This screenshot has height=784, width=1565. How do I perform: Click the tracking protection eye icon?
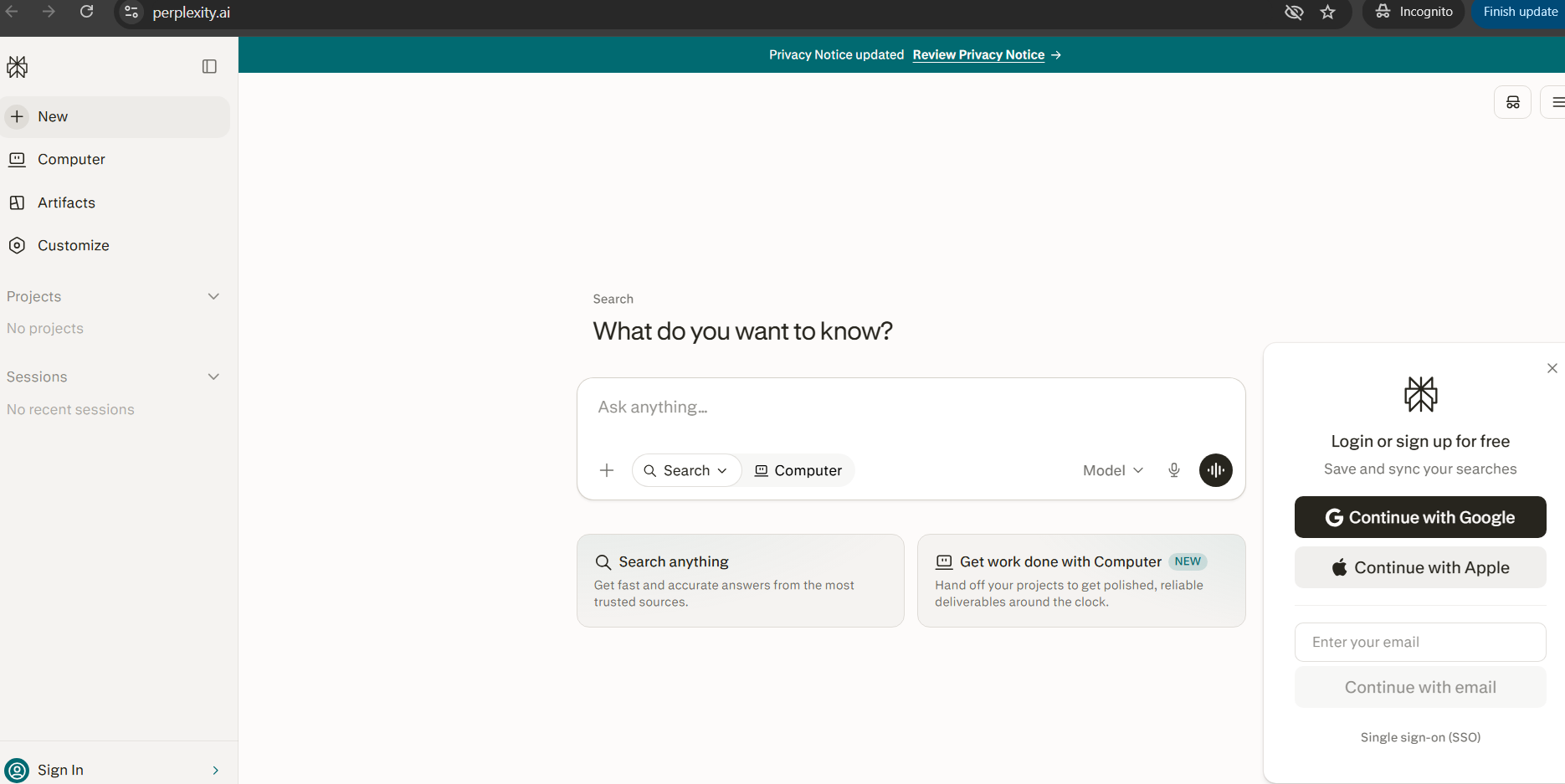click(x=1294, y=12)
